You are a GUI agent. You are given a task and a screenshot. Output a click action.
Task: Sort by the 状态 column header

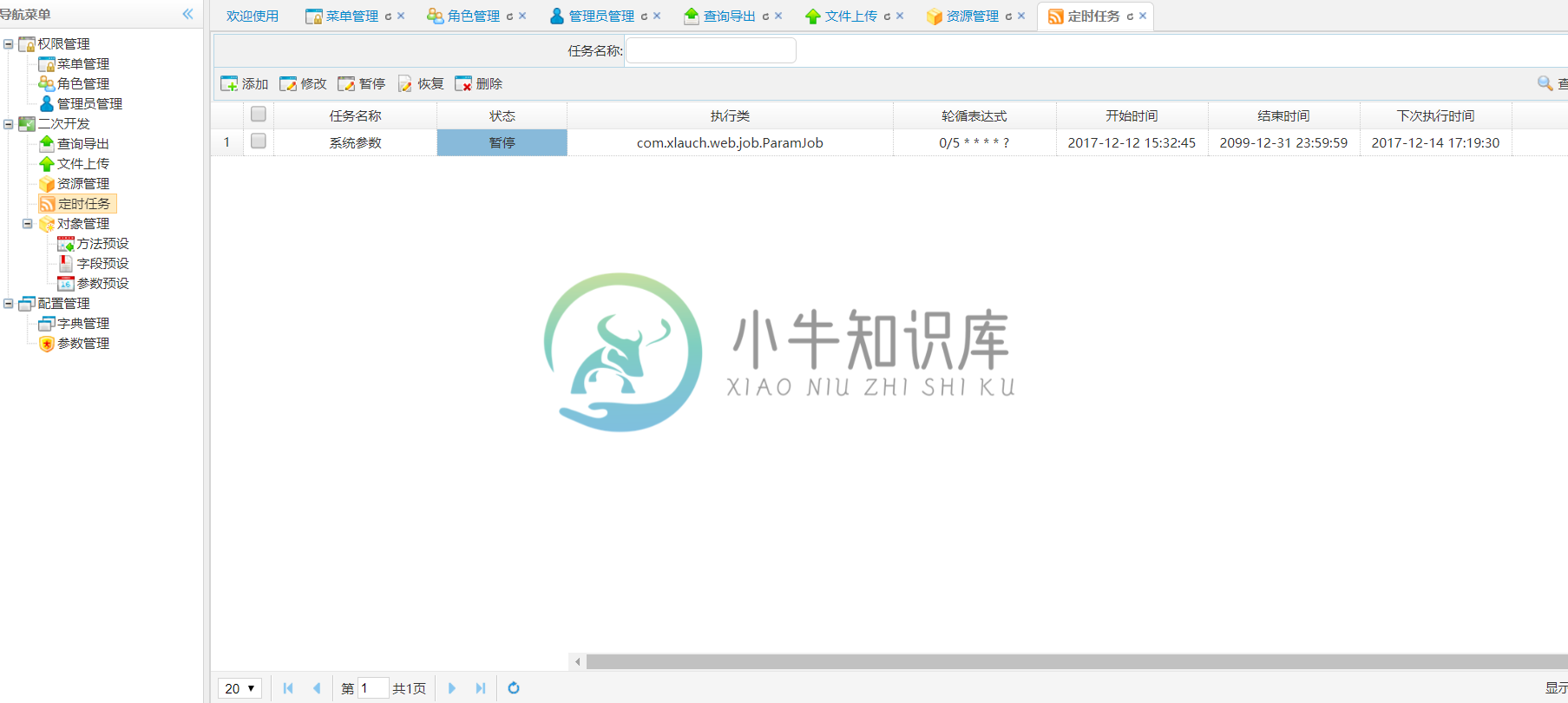tap(502, 116)
